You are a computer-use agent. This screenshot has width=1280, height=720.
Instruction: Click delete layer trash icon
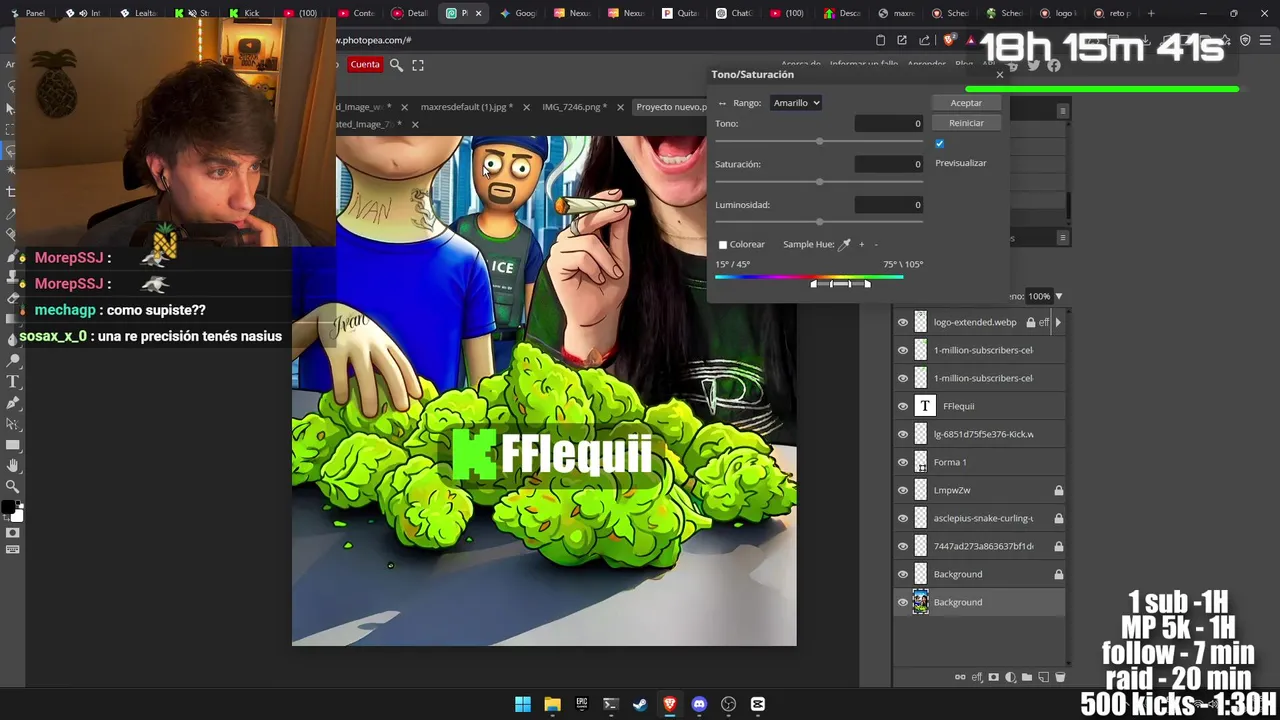click(1060, 677)
